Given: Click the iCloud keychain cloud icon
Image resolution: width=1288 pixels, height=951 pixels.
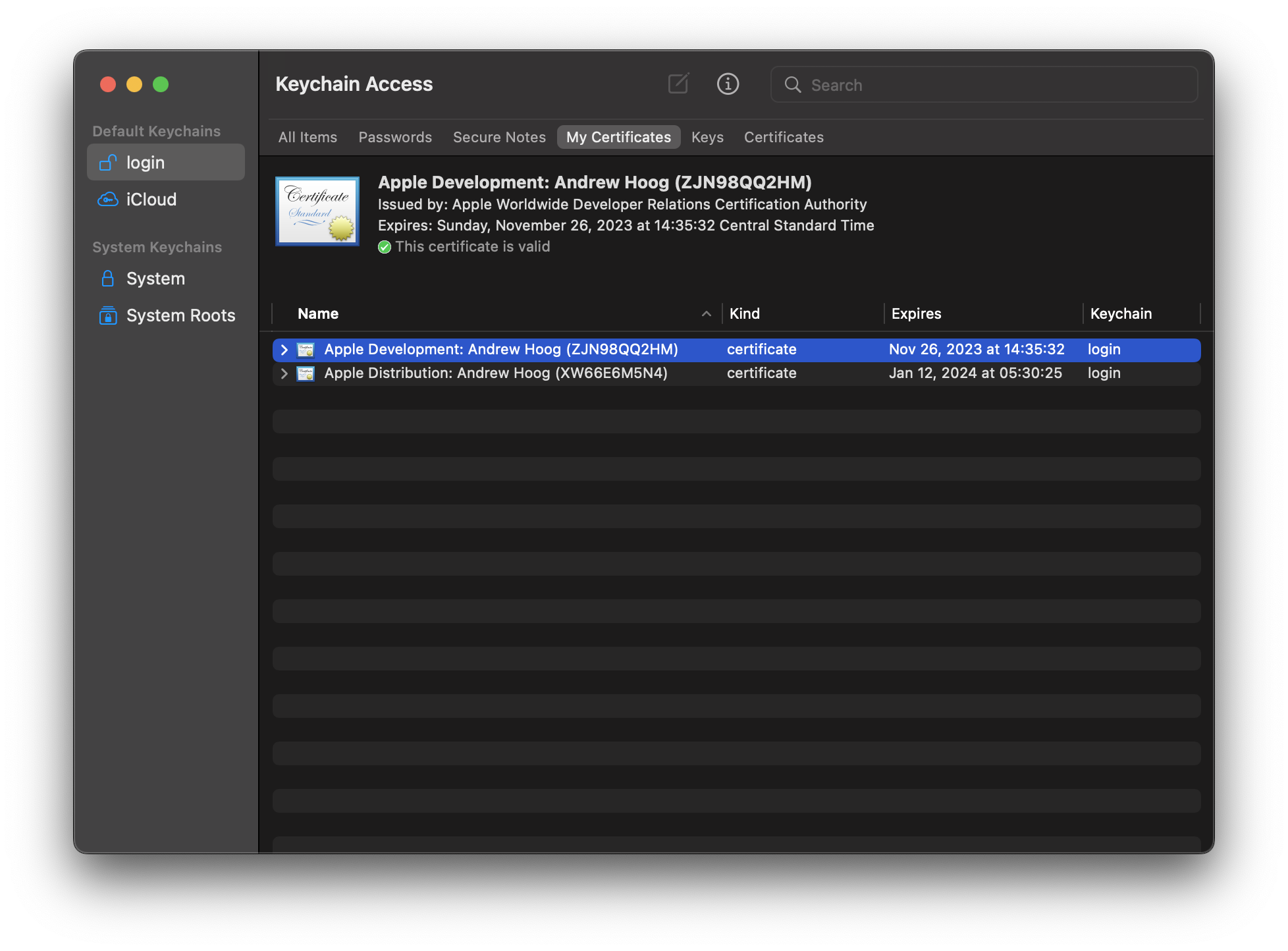Looking at the screenshot, I should 107,200.
